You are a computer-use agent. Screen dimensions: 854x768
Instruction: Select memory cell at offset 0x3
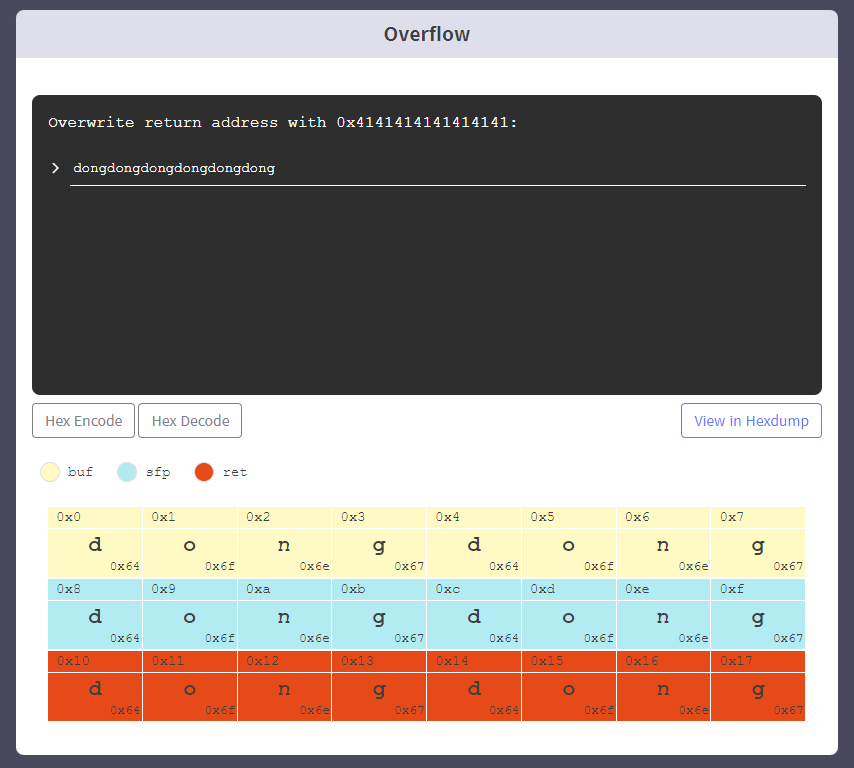379,542
